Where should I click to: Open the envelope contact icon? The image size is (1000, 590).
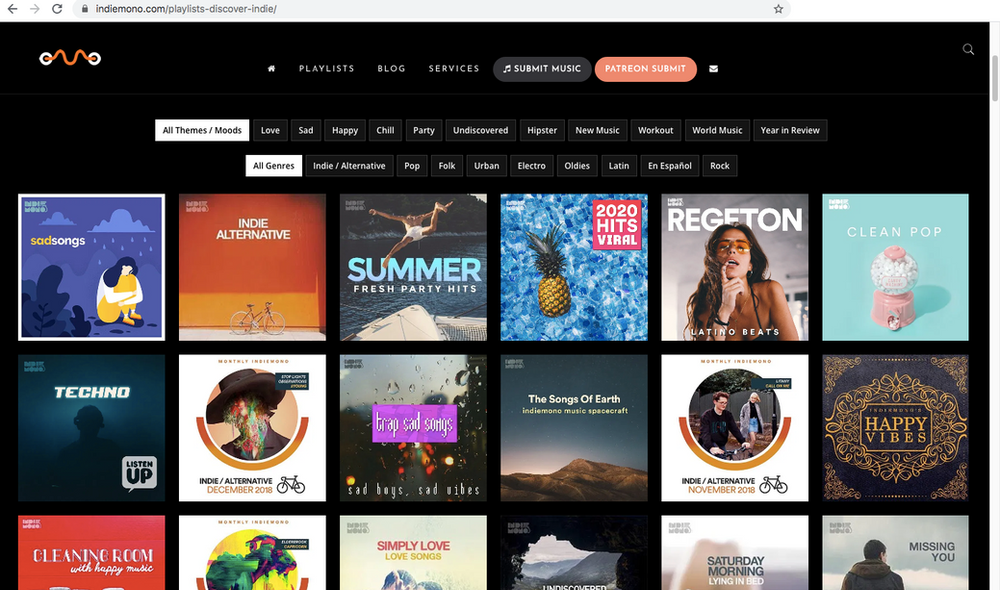coord(714,69)
